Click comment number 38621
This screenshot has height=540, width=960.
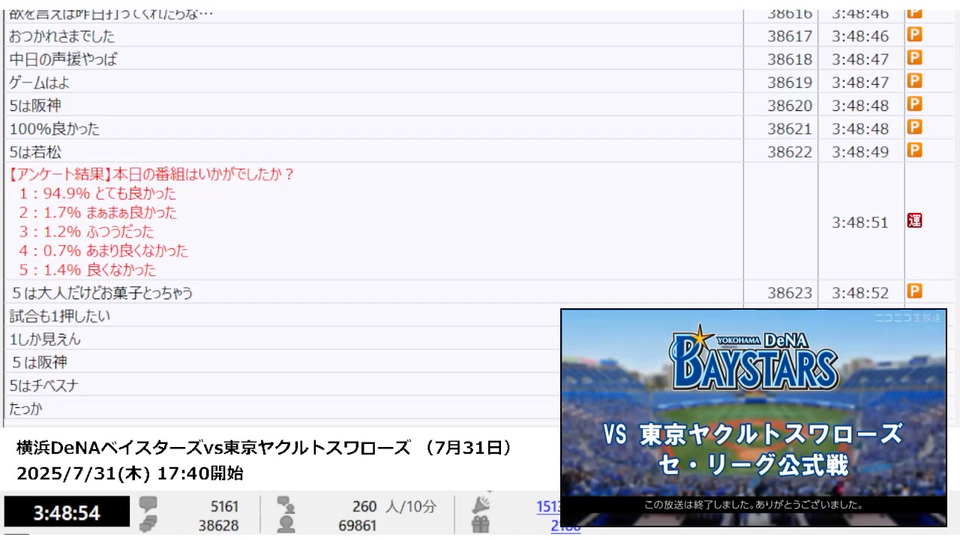[789, 129]
